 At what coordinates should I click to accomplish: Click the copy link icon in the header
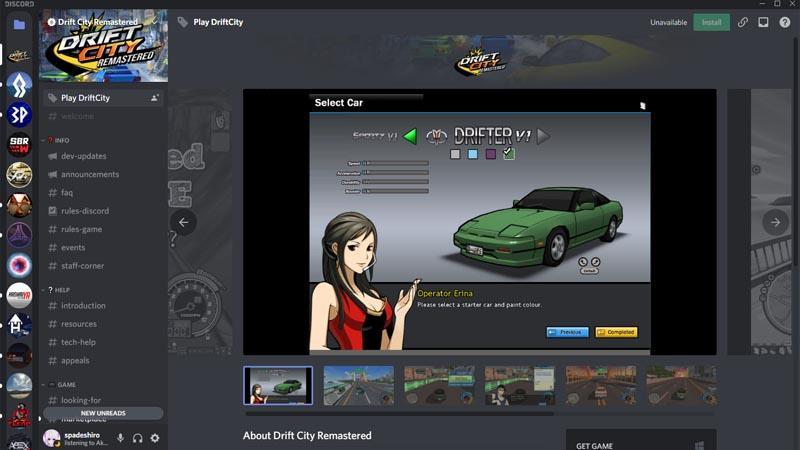pos(742,22)
